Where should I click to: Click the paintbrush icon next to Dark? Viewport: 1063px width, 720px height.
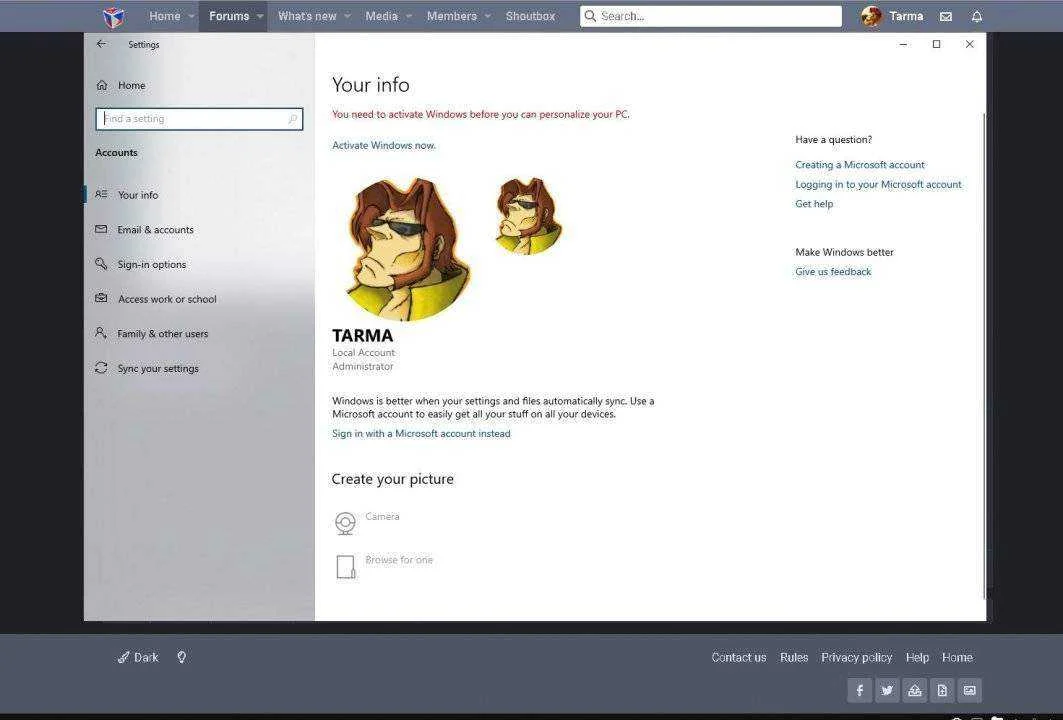123,657
